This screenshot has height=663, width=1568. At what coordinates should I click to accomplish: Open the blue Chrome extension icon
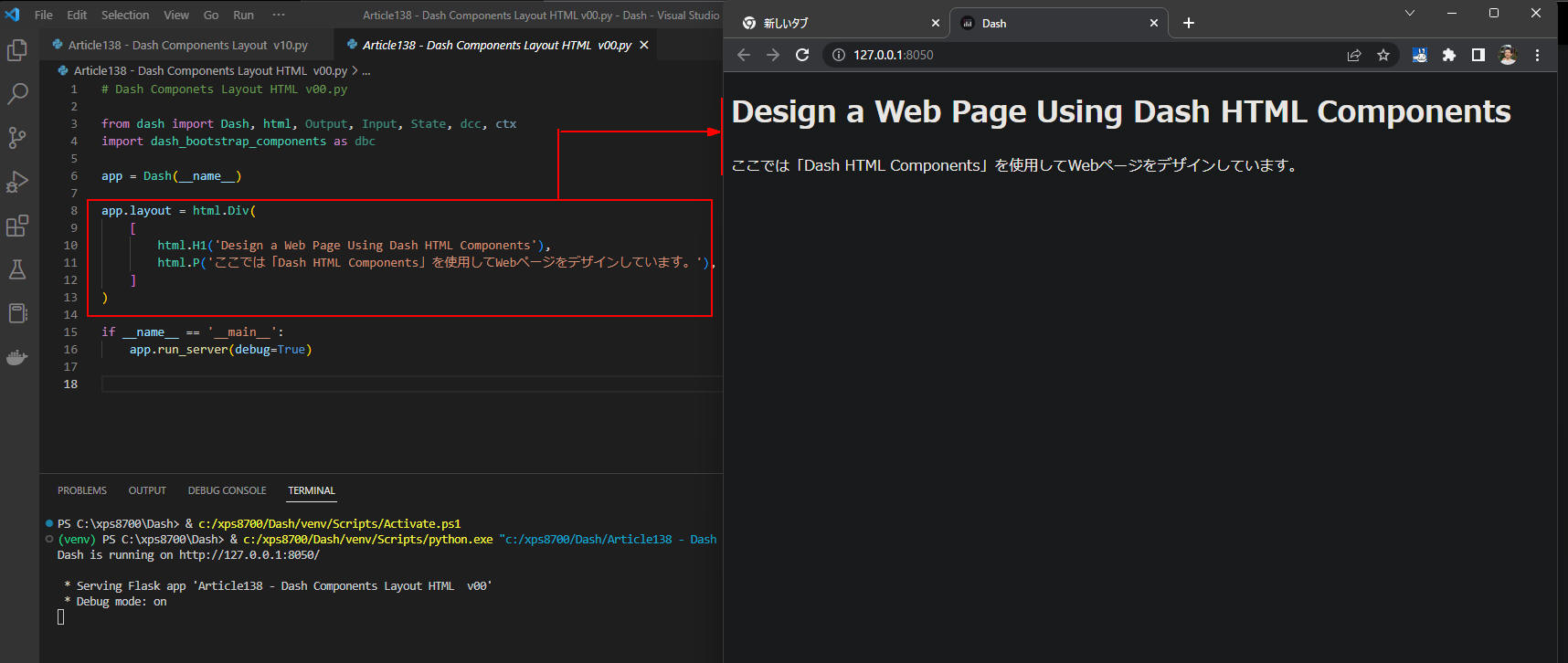point(1419,55)
